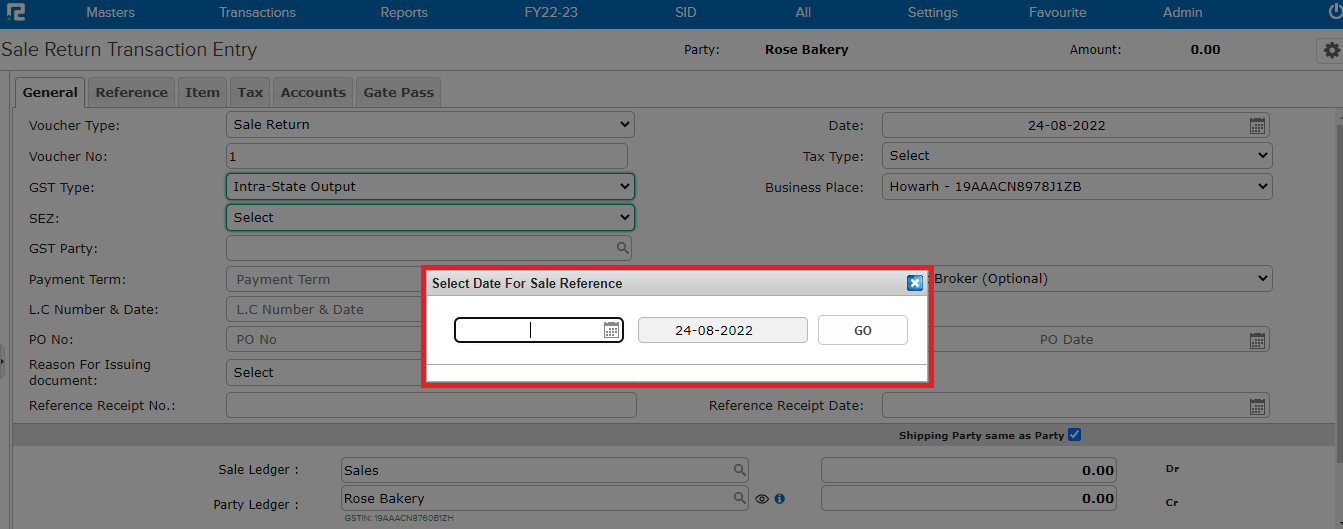Screen dimensions: 1343x529
Task: Toggle Shipping Party same as Party checkbox
Action: tap(1074, 435)
